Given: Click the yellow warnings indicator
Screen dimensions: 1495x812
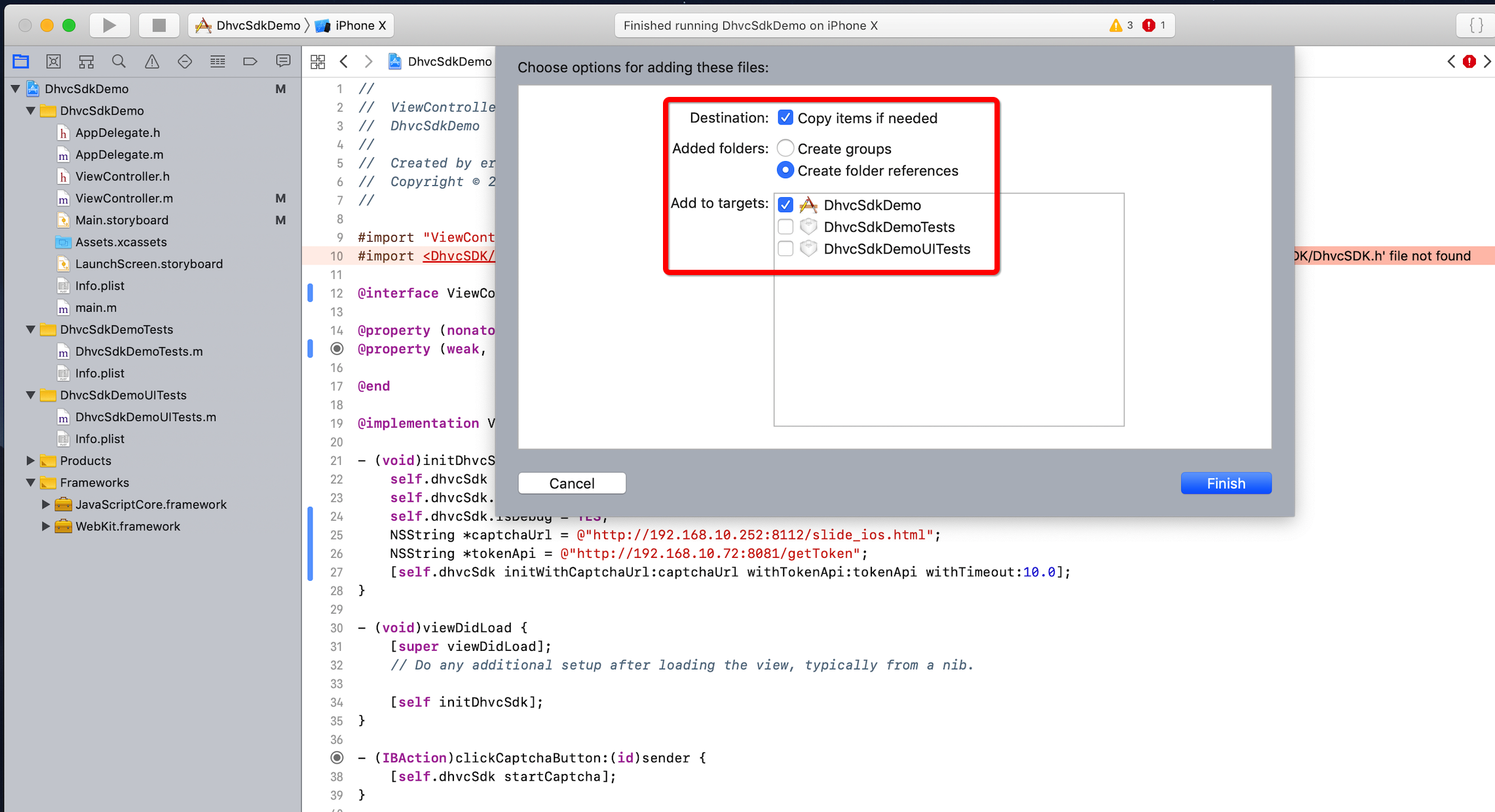Looking at the screenshot, I should point(1121,26).
